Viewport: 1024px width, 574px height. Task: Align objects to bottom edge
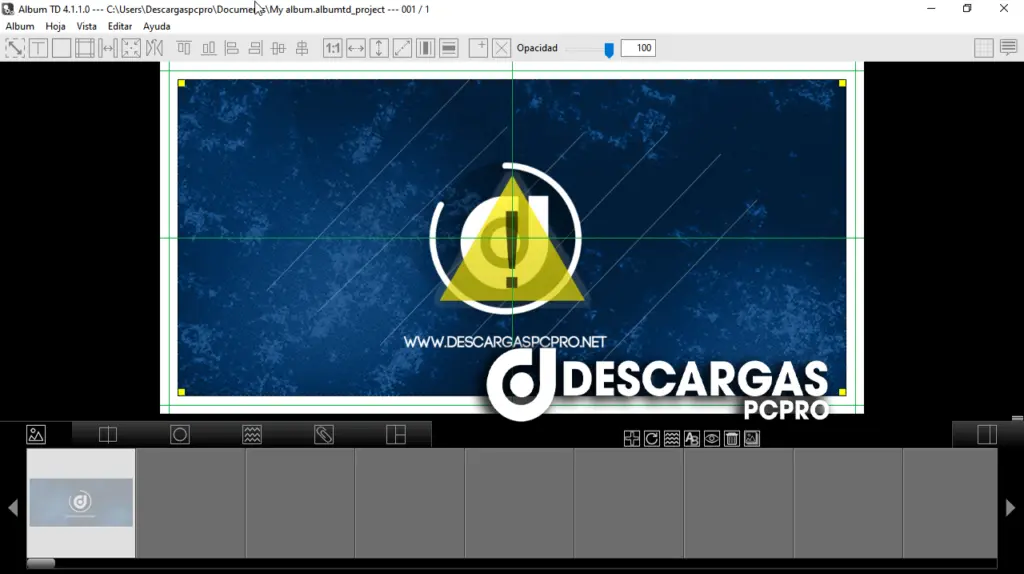(208, 48)
